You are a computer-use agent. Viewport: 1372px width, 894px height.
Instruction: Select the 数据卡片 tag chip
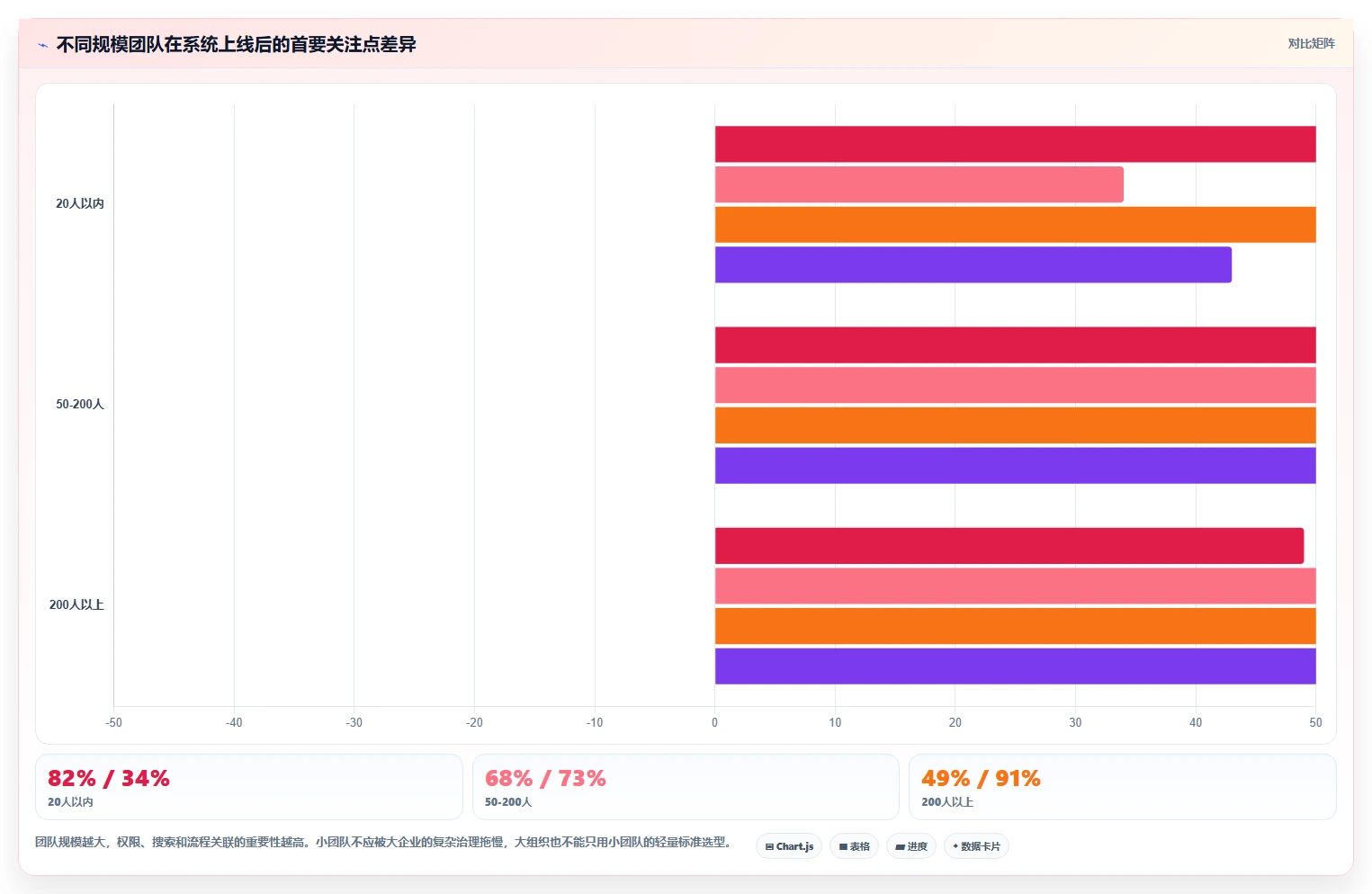976,846
